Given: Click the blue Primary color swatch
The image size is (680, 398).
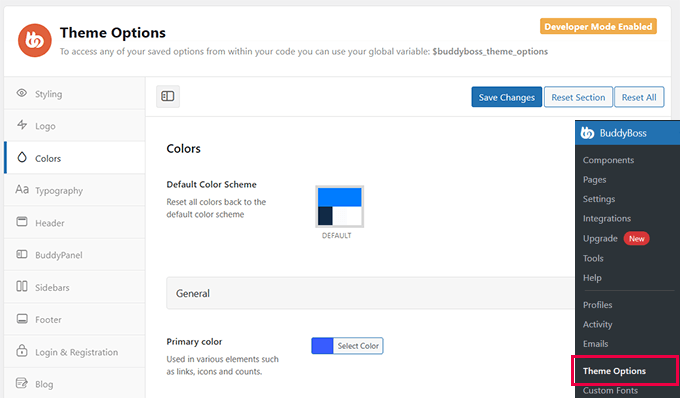Looking at the screenshot, I should (x=322, y=346).
